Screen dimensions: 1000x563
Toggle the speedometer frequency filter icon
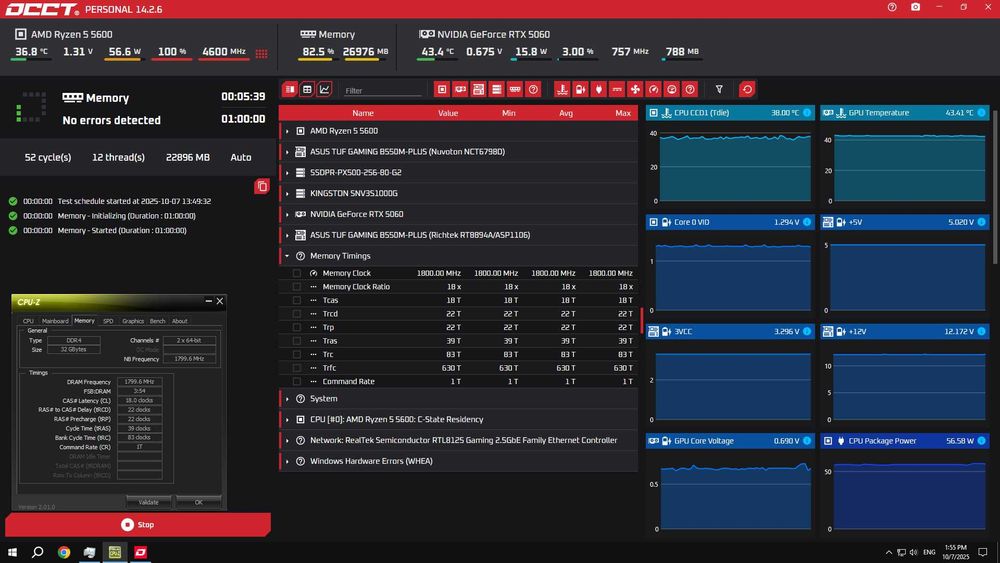click(x=654, y=89)
